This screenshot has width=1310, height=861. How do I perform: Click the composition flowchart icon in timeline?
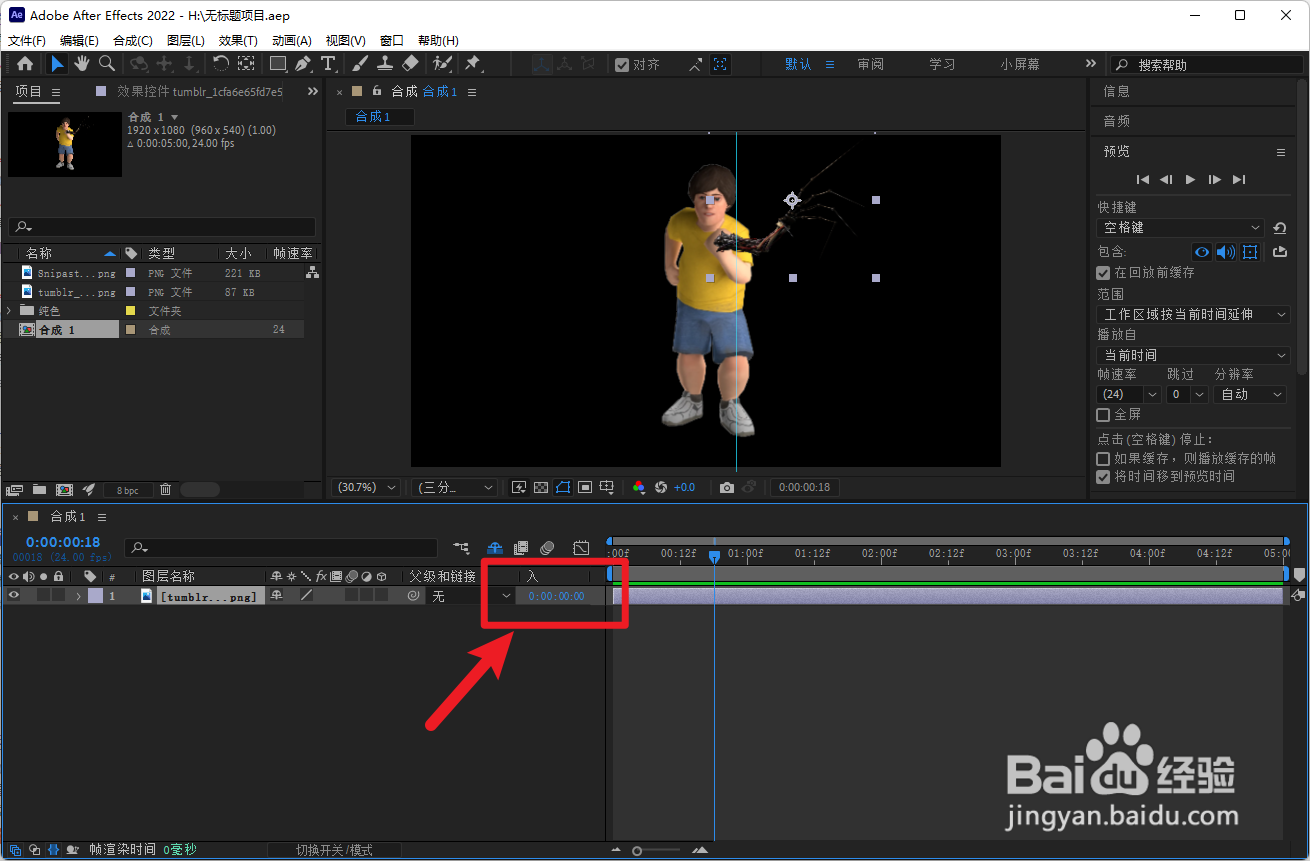(x=461, y=548)
